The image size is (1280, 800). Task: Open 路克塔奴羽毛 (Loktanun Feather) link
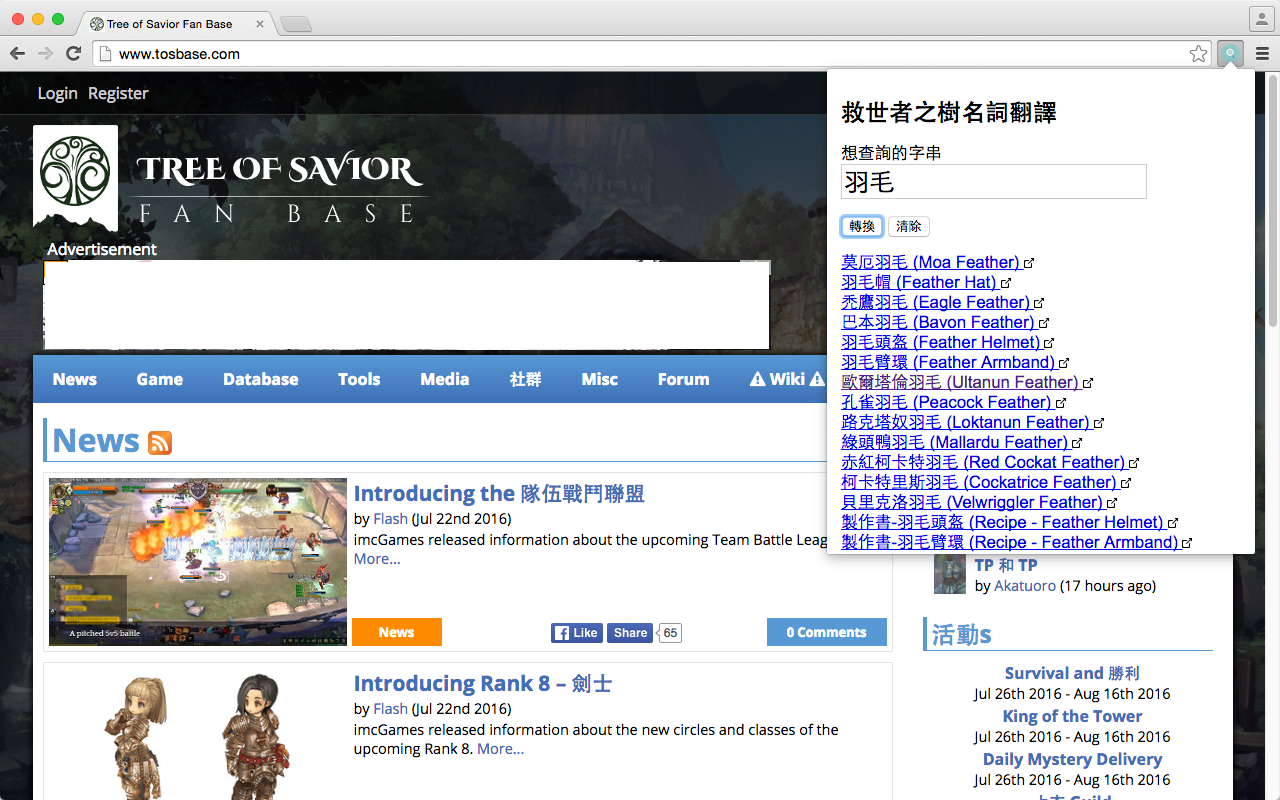965,422
